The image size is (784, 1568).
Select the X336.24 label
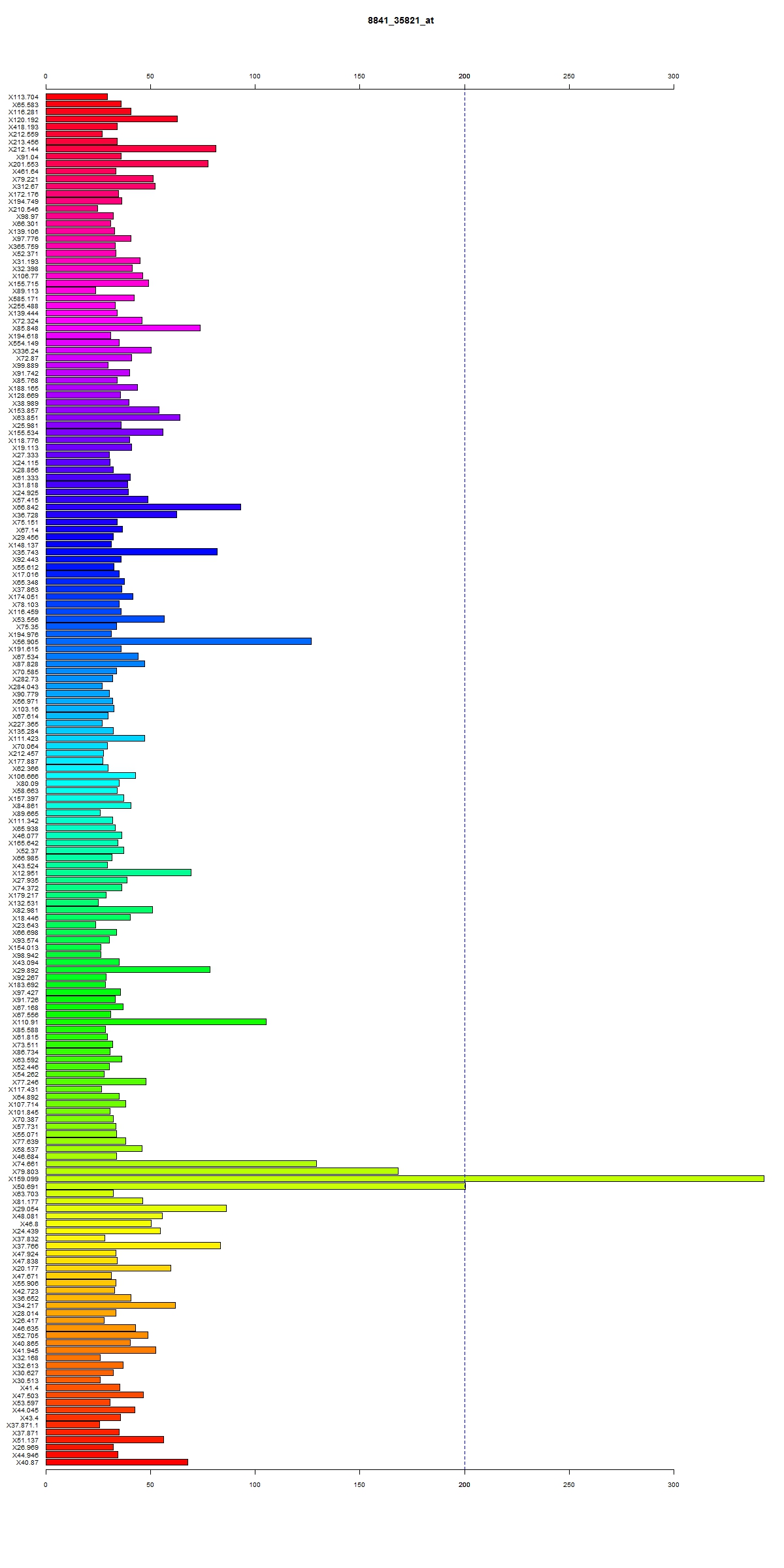tap(25, 351)
